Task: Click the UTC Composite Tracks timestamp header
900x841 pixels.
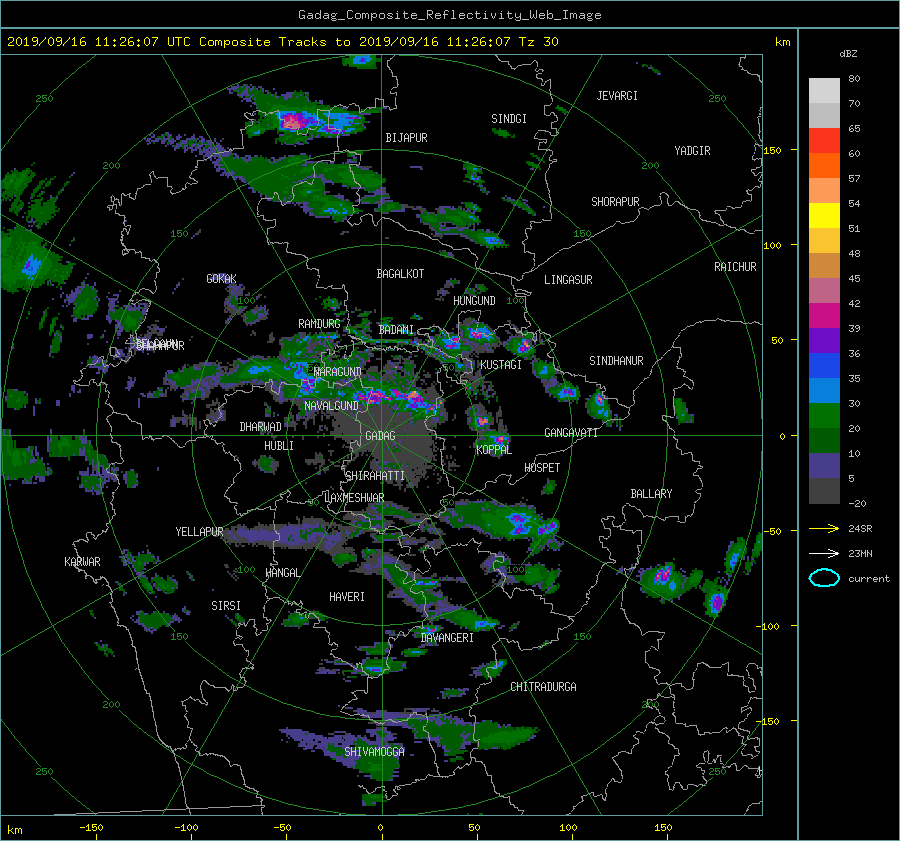Action: click(282, 42)
